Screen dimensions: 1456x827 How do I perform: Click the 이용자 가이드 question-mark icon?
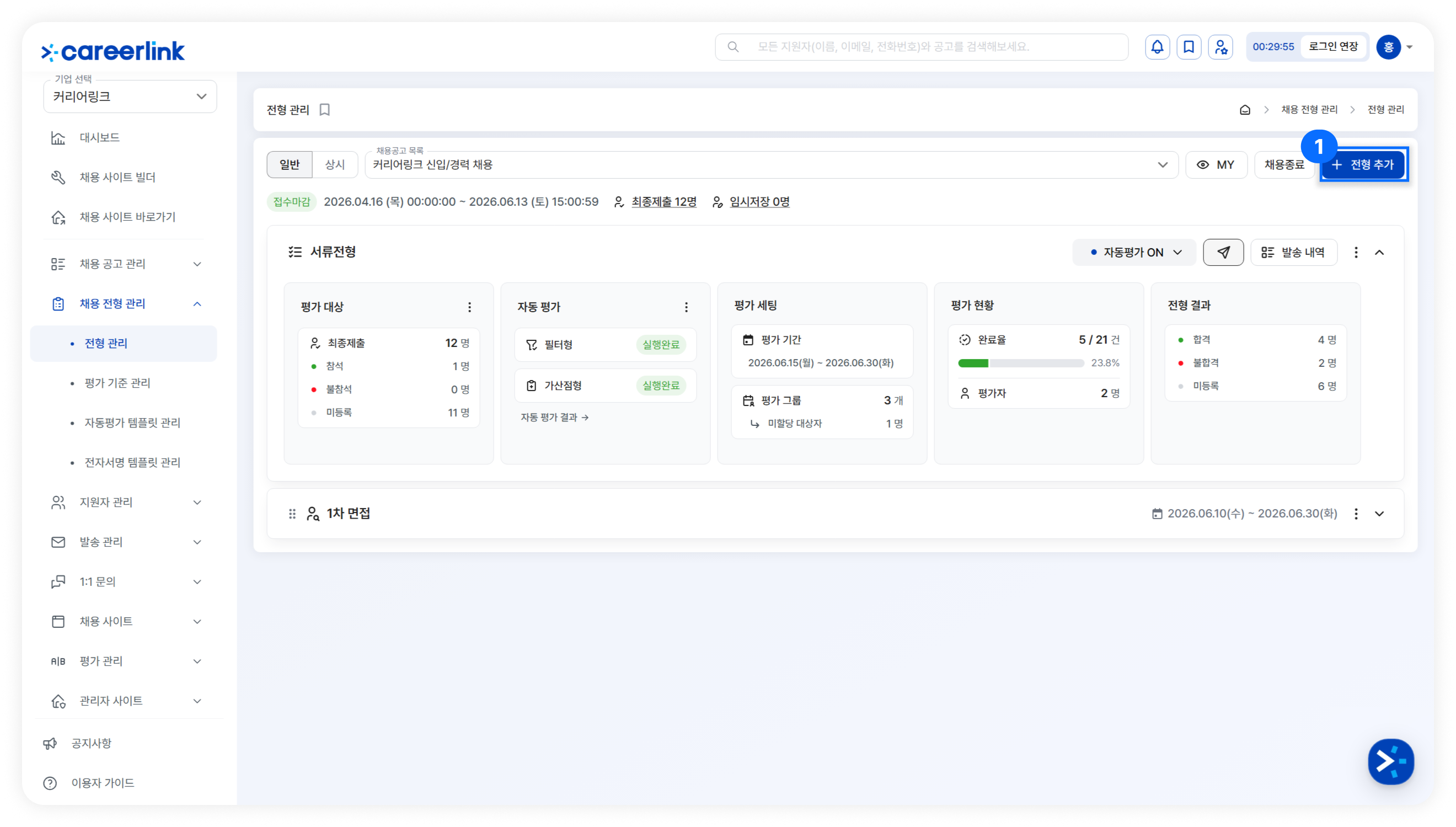click(x=50, y=783)
